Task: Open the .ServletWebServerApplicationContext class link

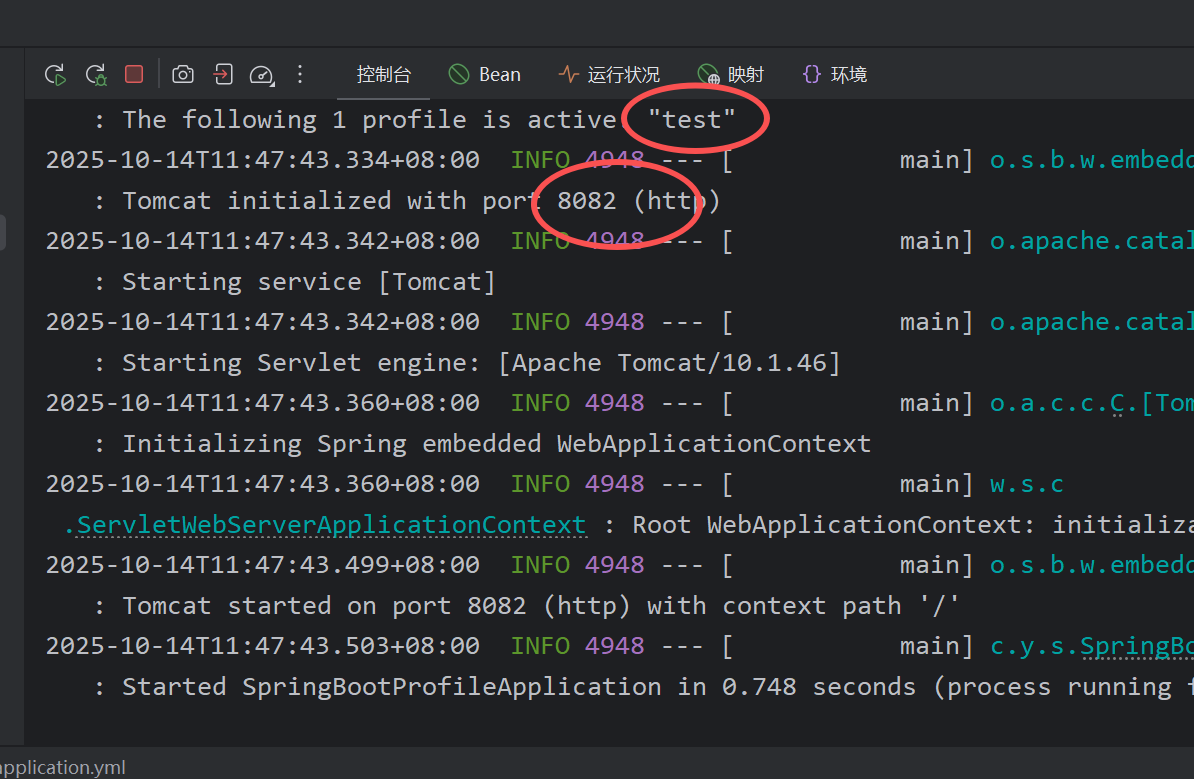Action: 325,525
